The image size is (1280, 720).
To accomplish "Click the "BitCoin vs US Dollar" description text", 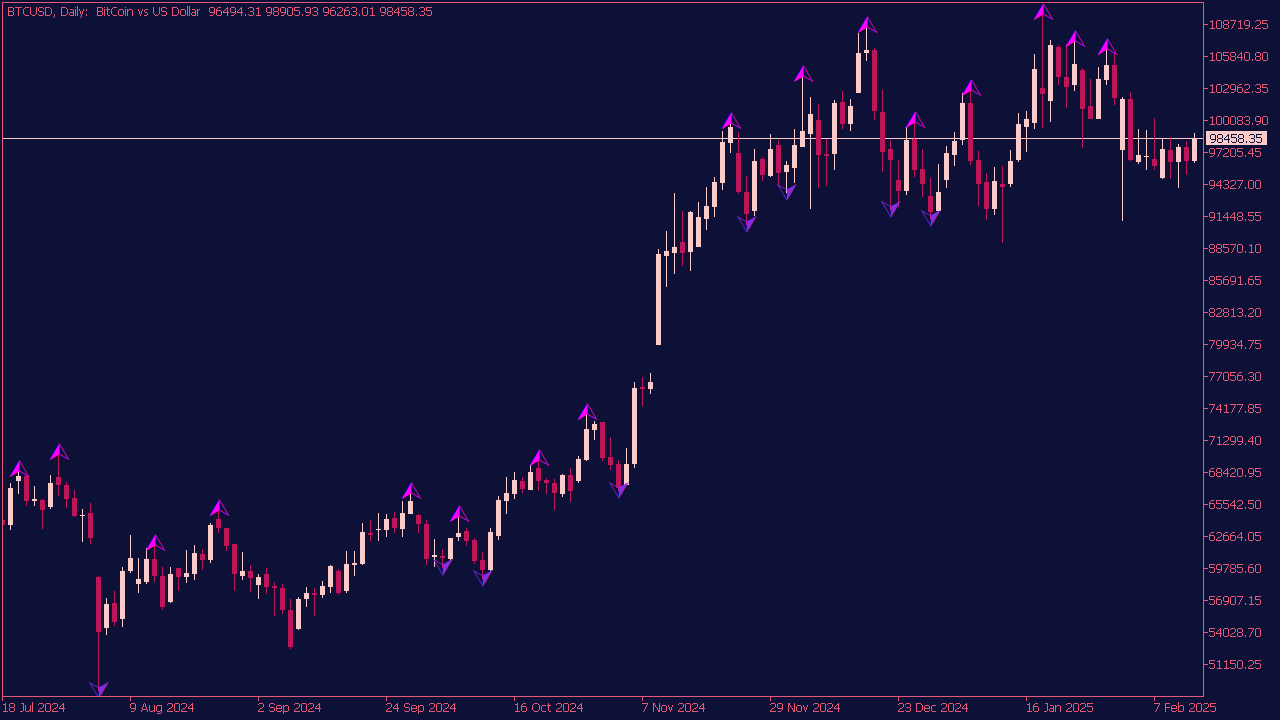I will pos(147,11).
